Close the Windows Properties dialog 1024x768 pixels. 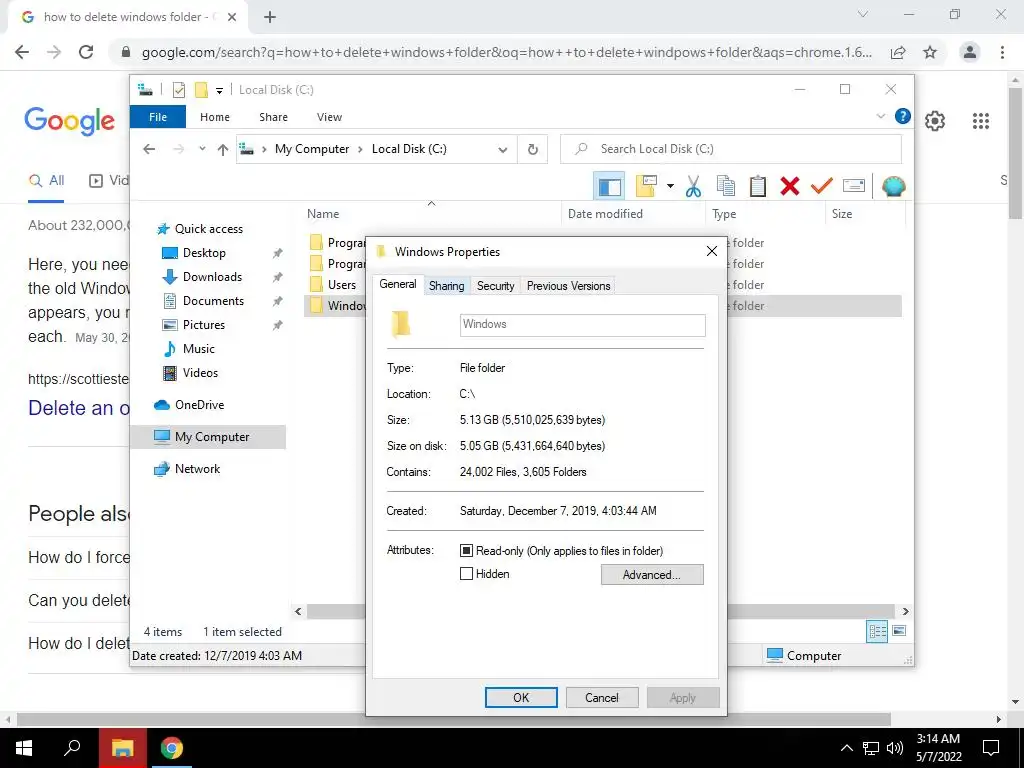click(x=712, y=251)
